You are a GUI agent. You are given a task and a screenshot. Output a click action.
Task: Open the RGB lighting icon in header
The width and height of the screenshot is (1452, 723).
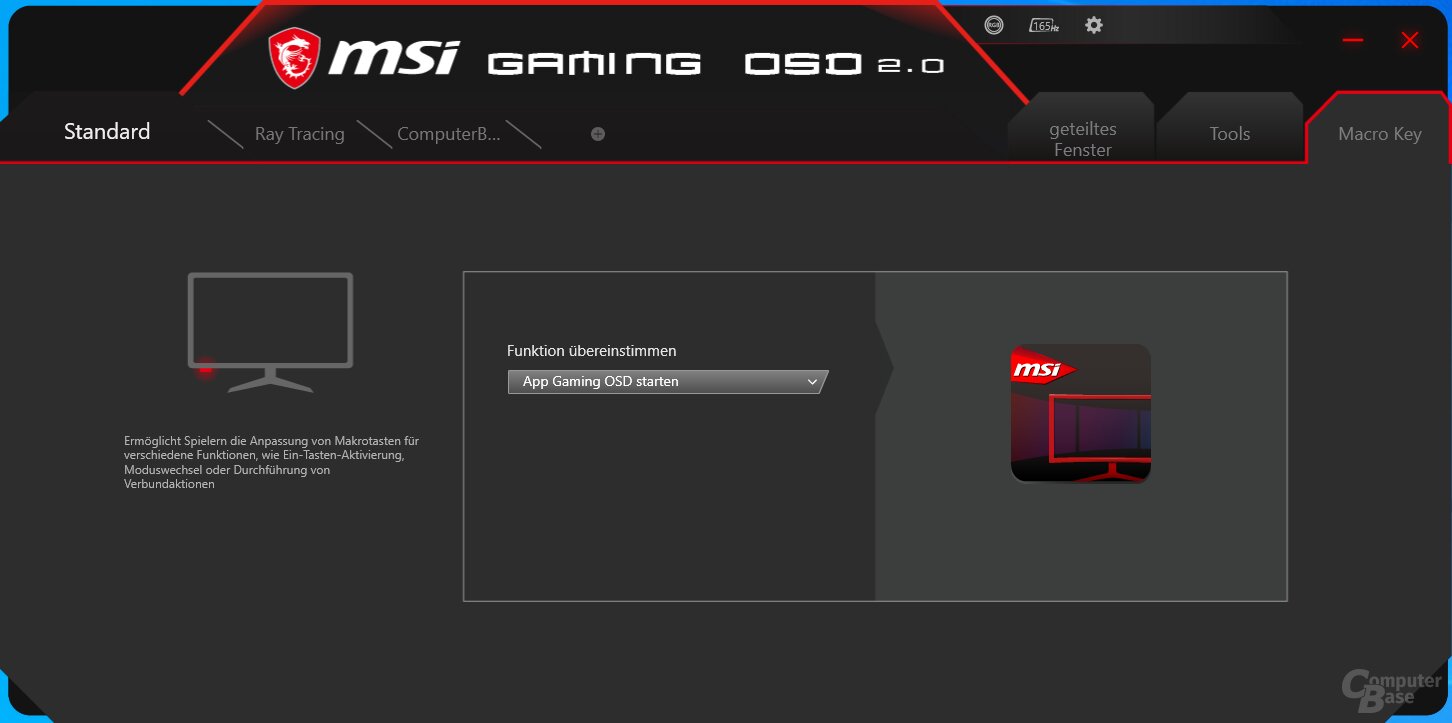(993, 26)
